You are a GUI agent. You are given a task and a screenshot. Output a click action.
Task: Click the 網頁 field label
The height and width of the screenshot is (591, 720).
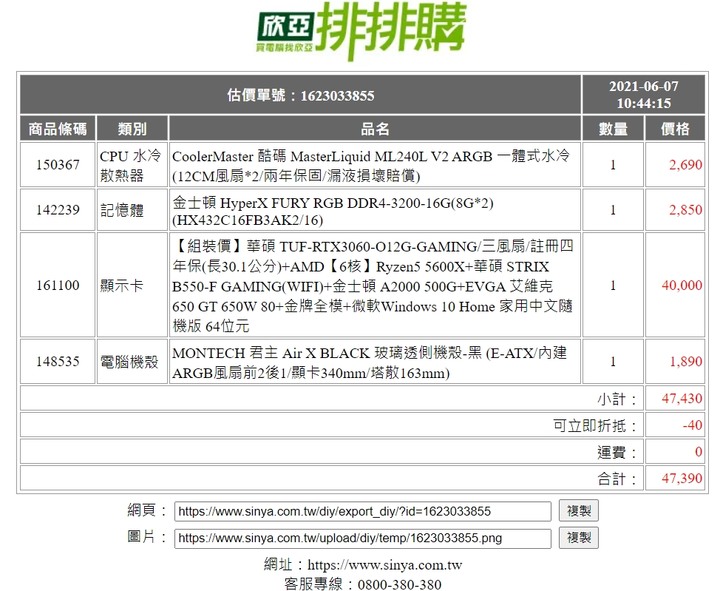146,510
